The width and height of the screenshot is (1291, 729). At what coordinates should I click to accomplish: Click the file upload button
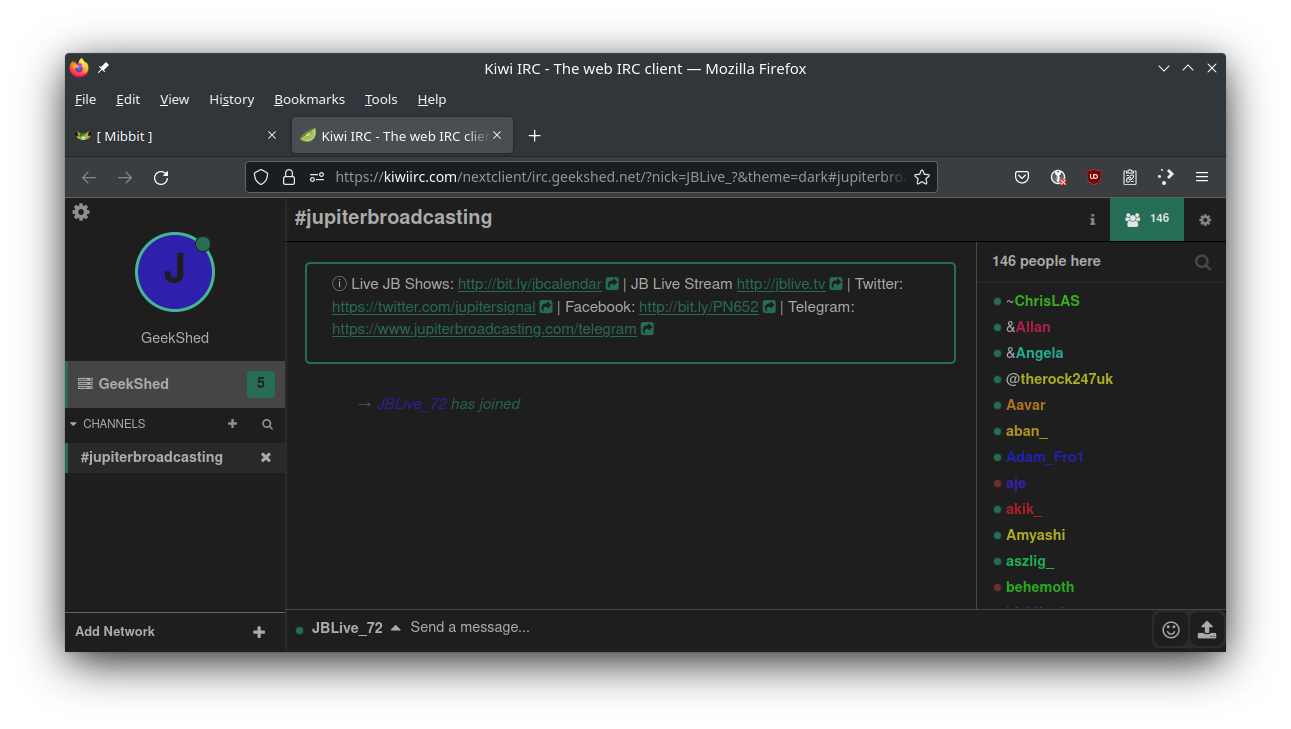point(1207,630)
